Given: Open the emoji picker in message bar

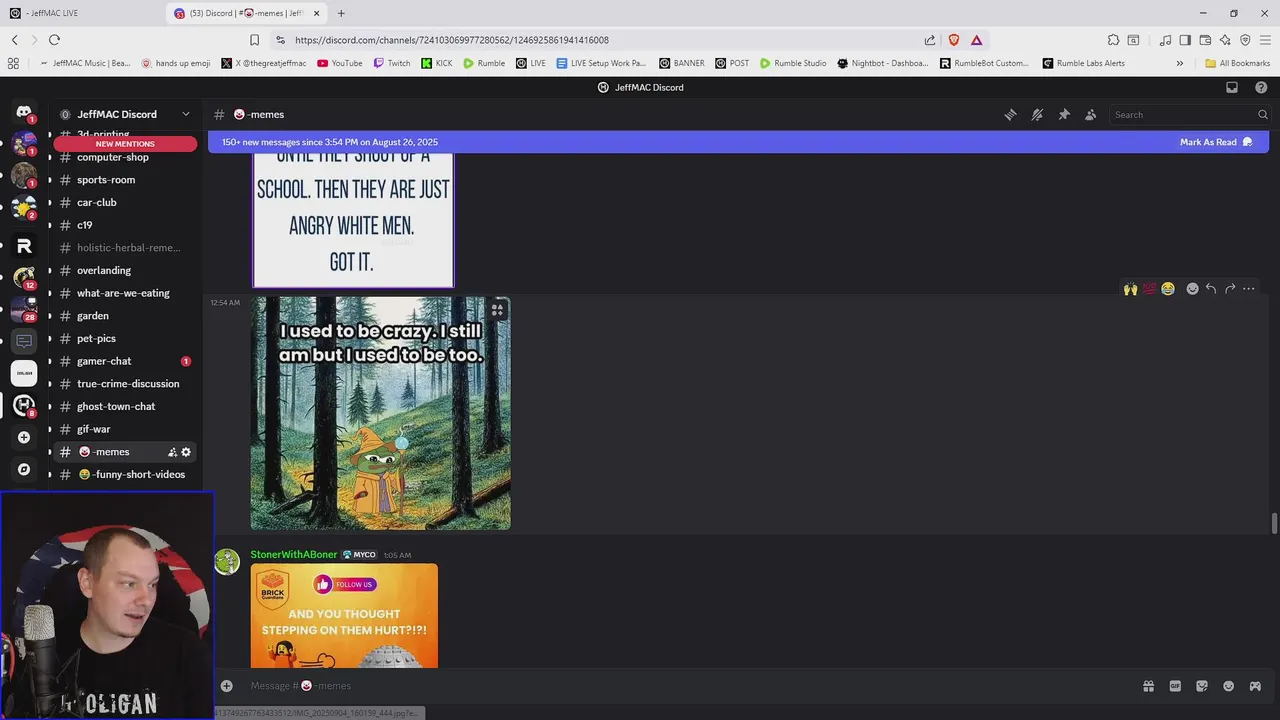Looking at the screenshot, I should point(1229,686).
